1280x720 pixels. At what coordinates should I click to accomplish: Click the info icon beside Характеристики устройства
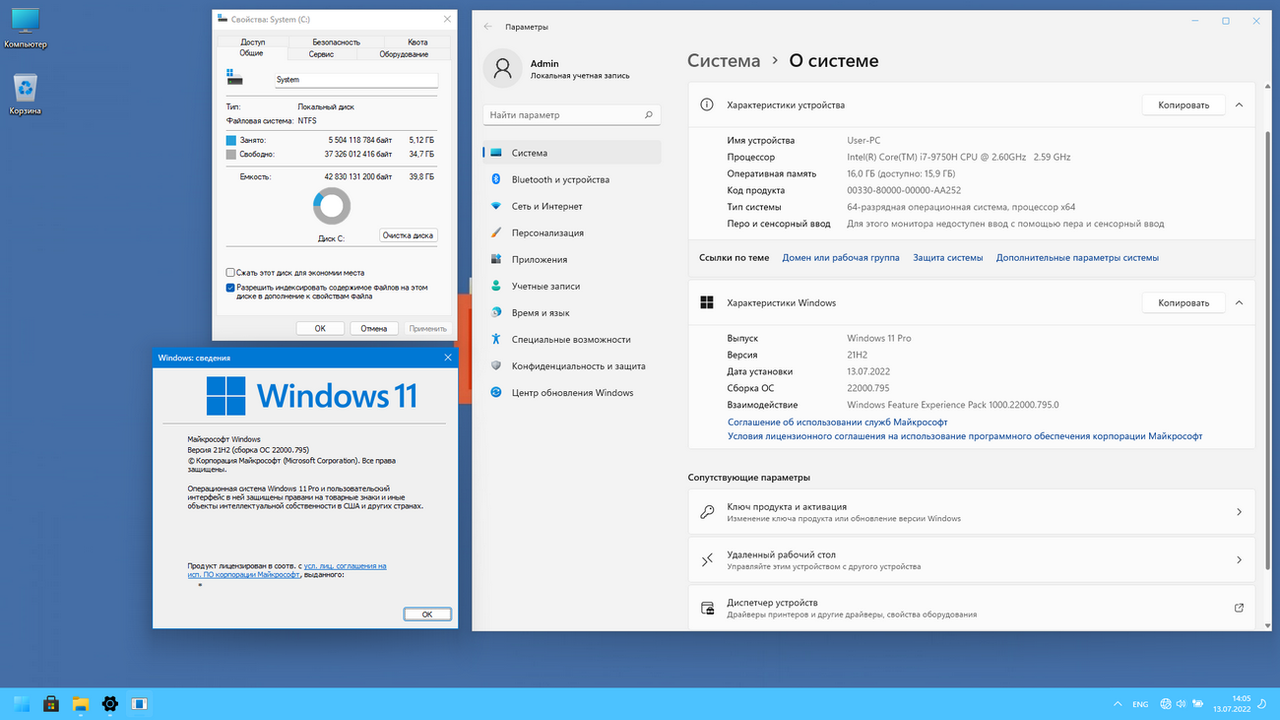point(707,105)
